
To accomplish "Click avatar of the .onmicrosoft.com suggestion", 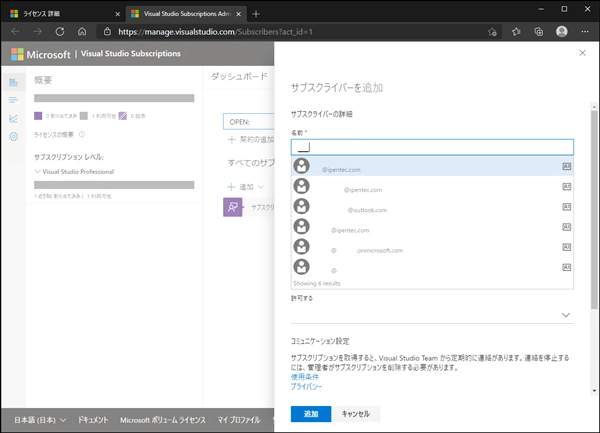I will pyautogui.click(x=302, y=247).
